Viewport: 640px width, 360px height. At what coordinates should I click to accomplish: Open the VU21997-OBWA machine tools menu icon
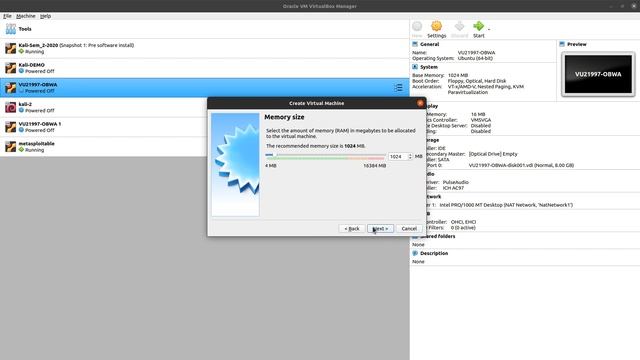[x=398, y=87]
